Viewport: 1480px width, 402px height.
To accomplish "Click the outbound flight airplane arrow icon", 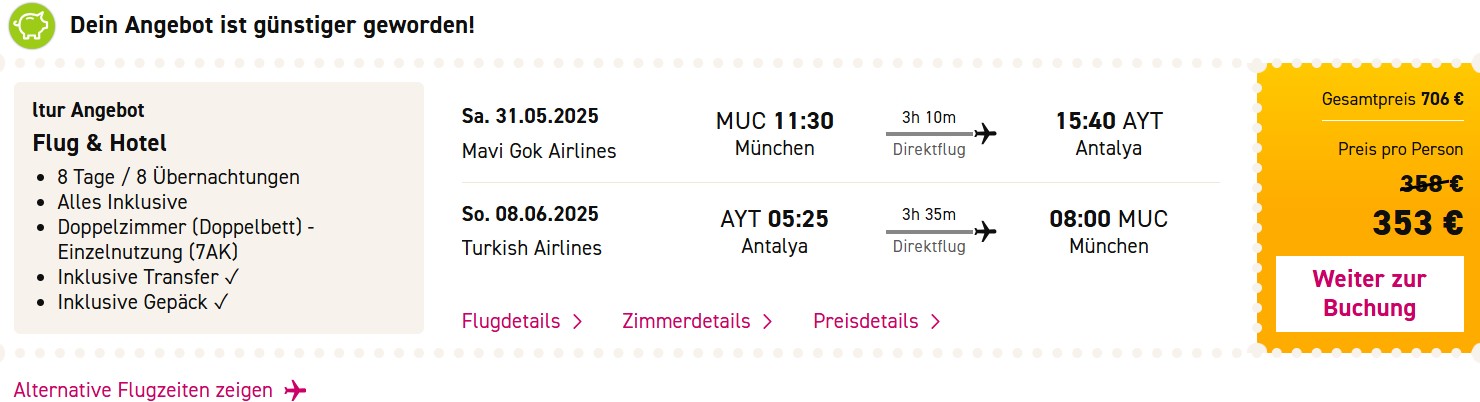I will tap(986, 133).
